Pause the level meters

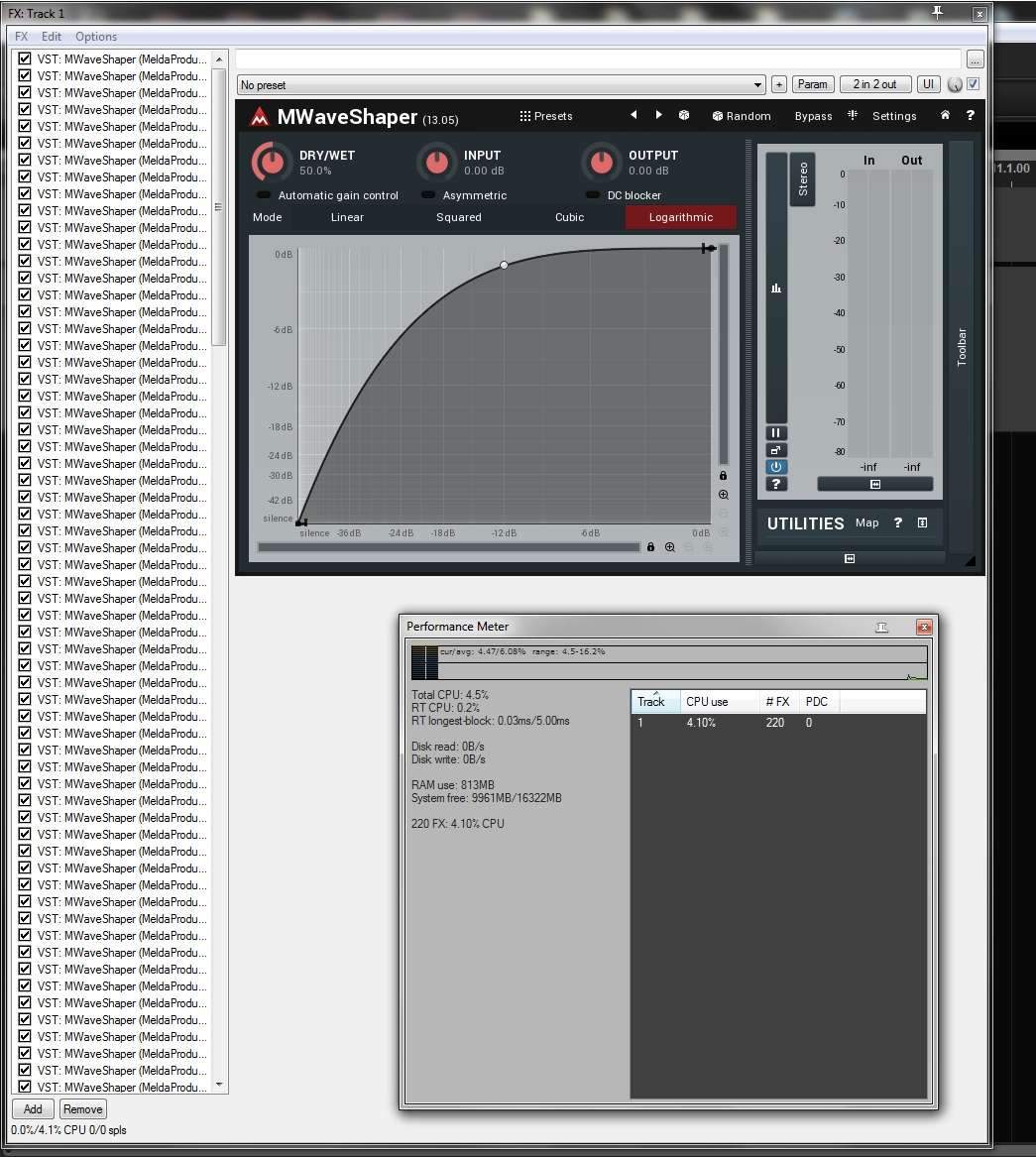click(x=775, y=433)
